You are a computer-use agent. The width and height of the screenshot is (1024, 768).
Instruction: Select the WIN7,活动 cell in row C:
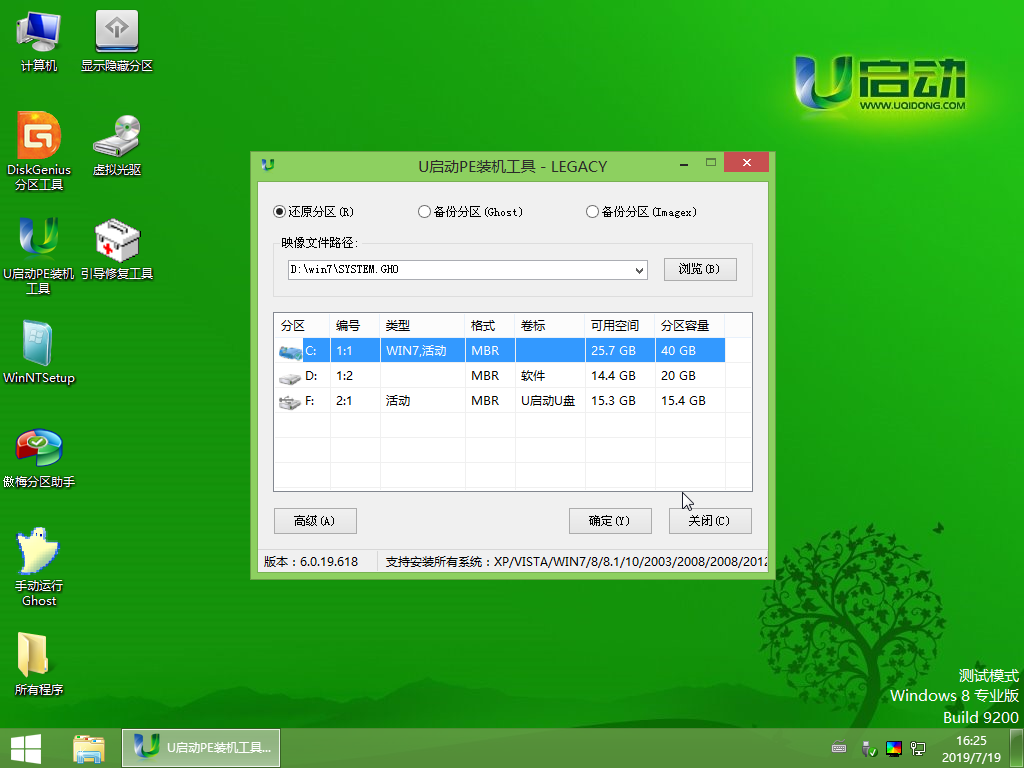coord(423,351)
